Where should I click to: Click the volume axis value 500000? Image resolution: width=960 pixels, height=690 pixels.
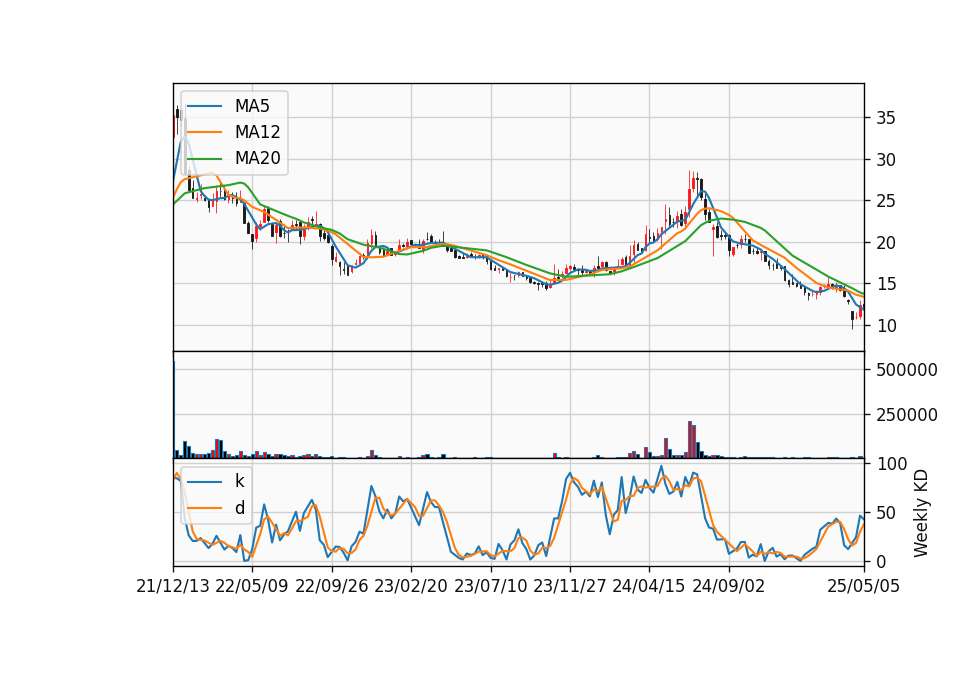pyautogui.click(x=907, y=370)
